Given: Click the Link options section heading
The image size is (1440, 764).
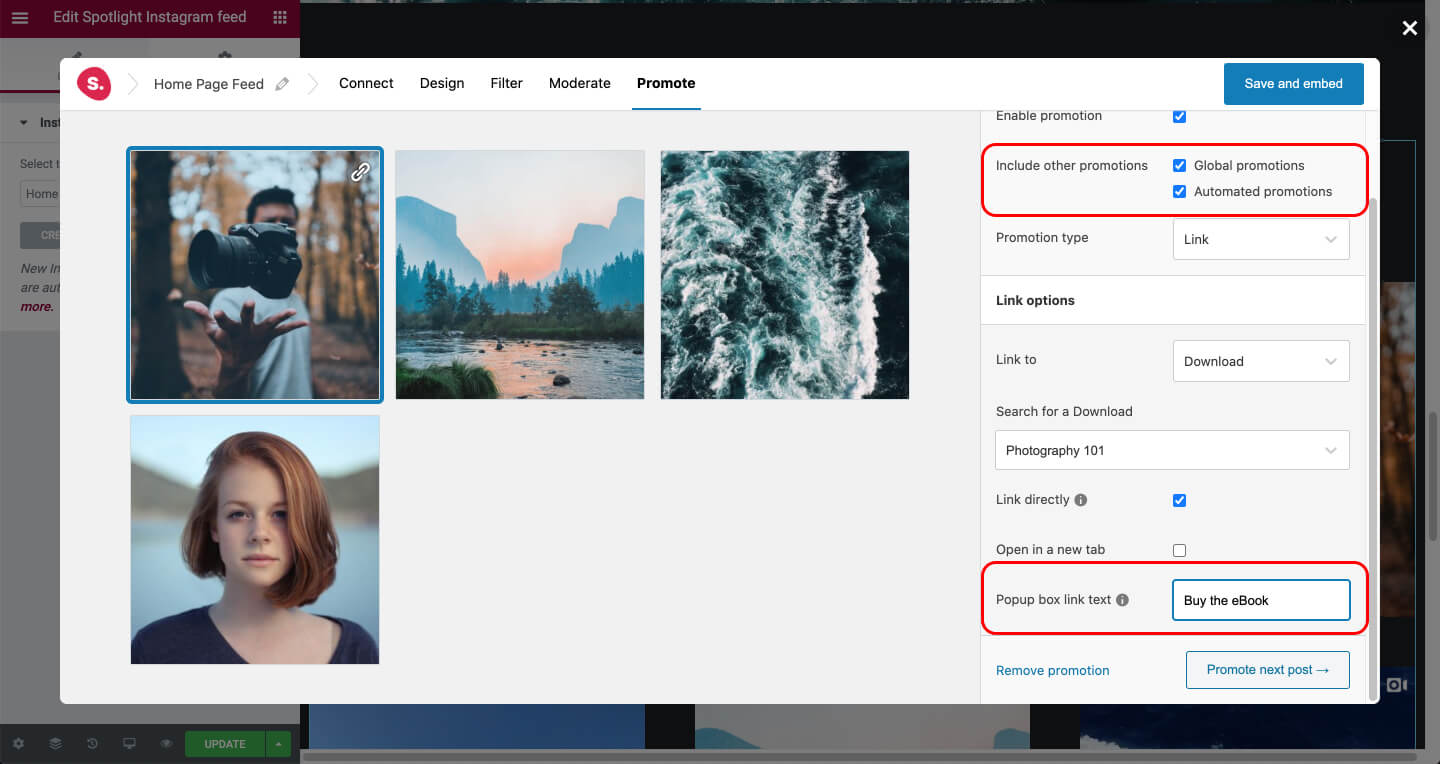Looking at the screenshot, I should click(1035, 301).
